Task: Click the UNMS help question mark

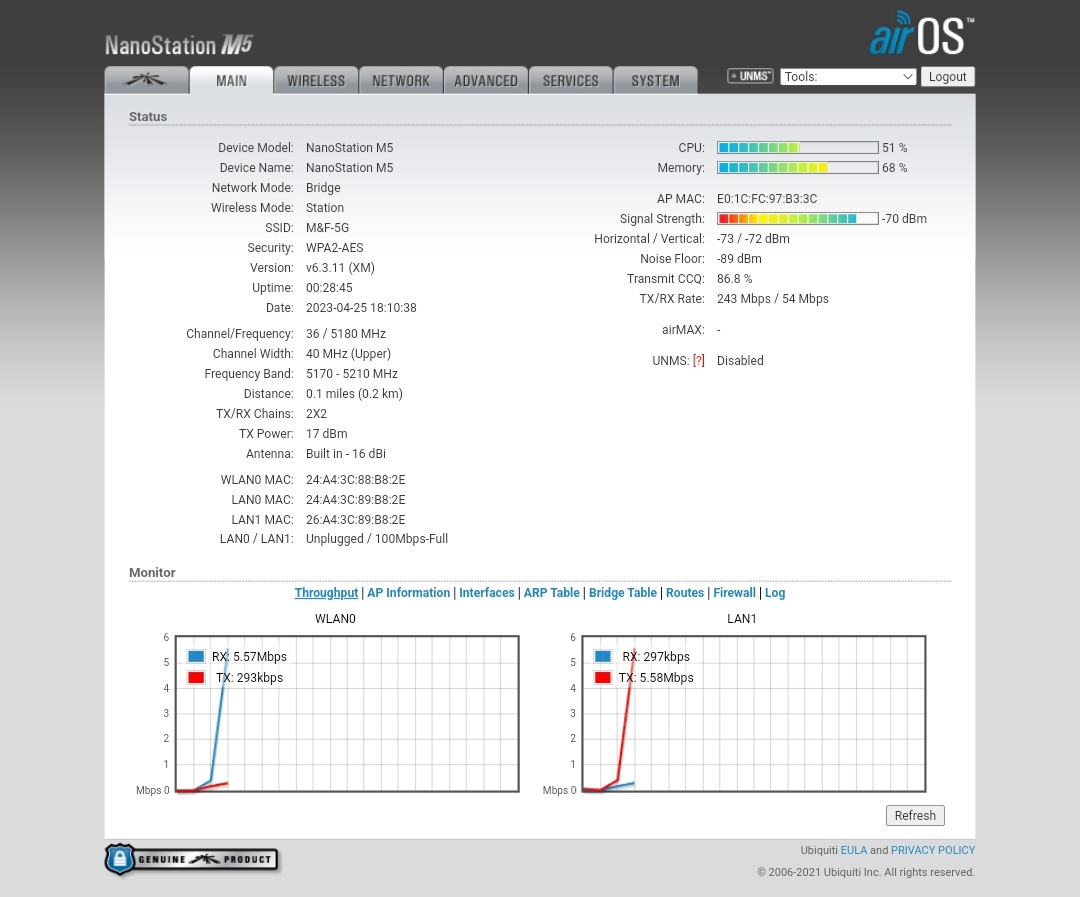Action: click(x=698, y=360)
